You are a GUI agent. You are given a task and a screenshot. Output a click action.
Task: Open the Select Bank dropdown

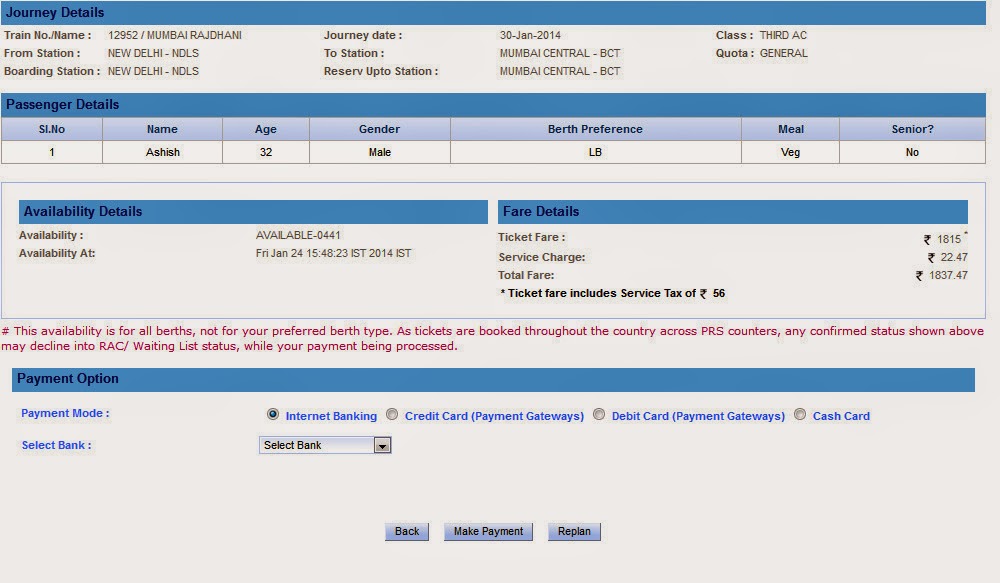point(318,444)
